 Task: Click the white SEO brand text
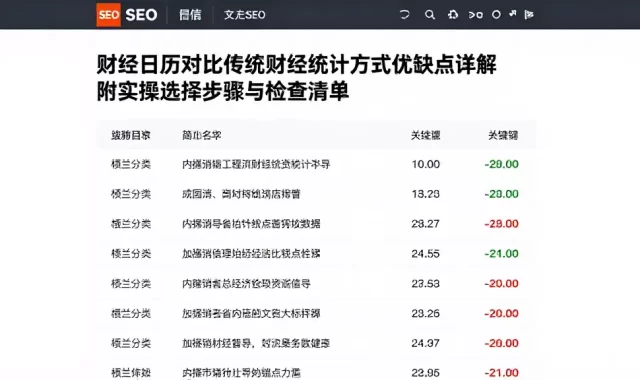point(141,15)
